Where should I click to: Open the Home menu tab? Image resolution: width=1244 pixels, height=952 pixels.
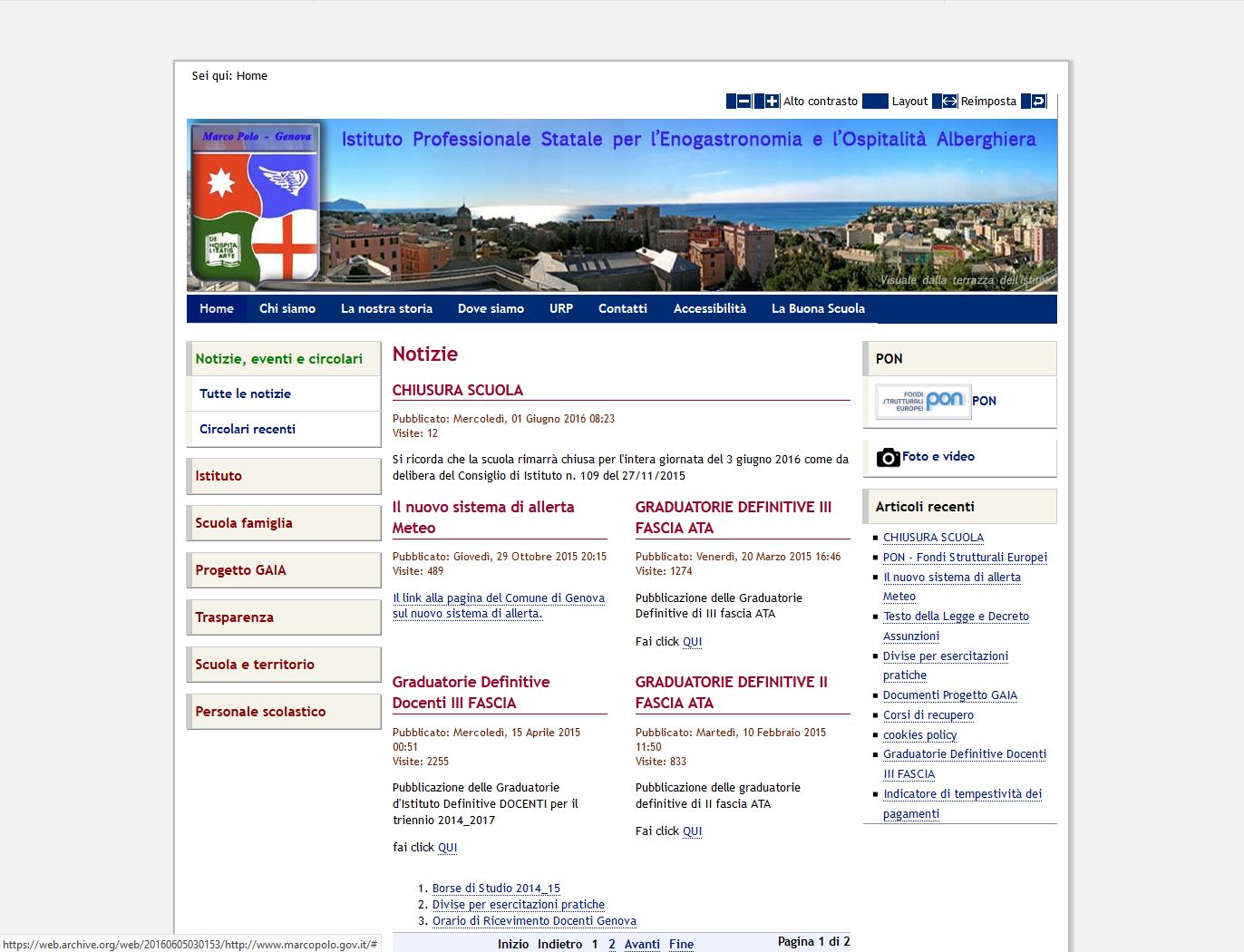click(x=217, y=308)
